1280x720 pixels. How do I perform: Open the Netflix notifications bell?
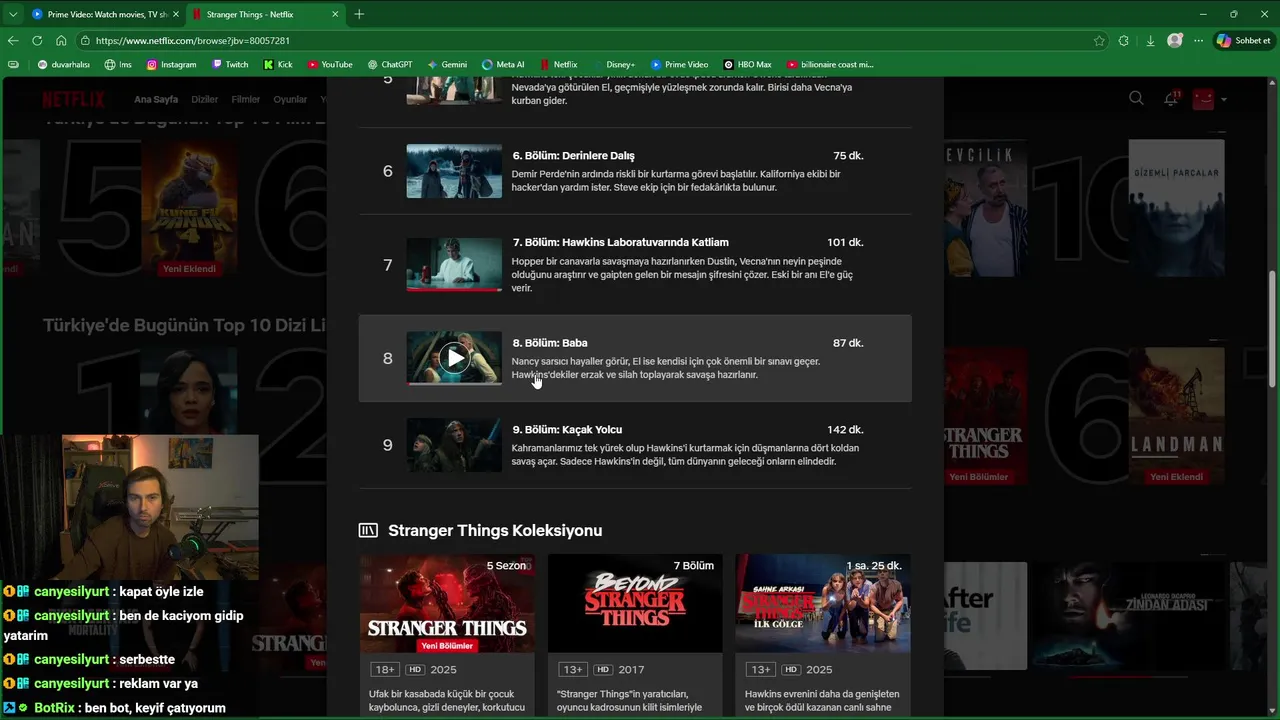click(1170, 98)
